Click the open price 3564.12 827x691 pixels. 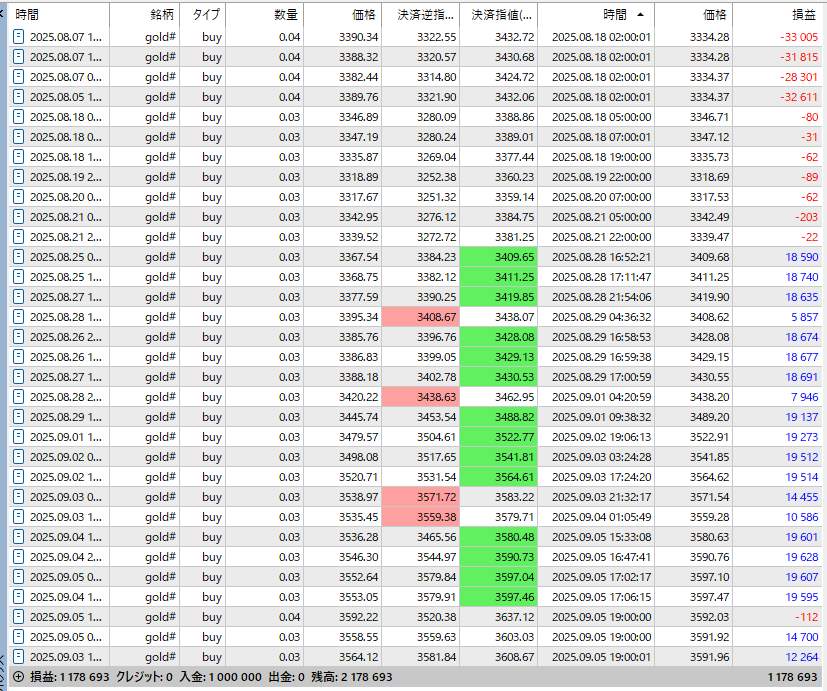[x=359, y=657]
